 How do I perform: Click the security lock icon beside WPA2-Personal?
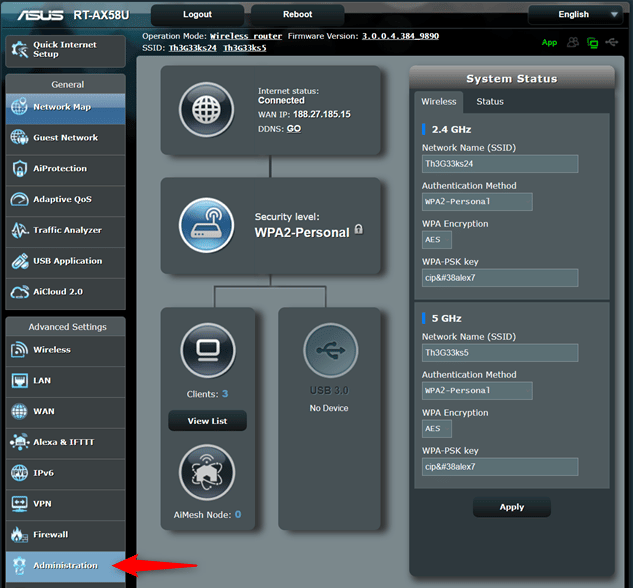(x=359, y=230)
